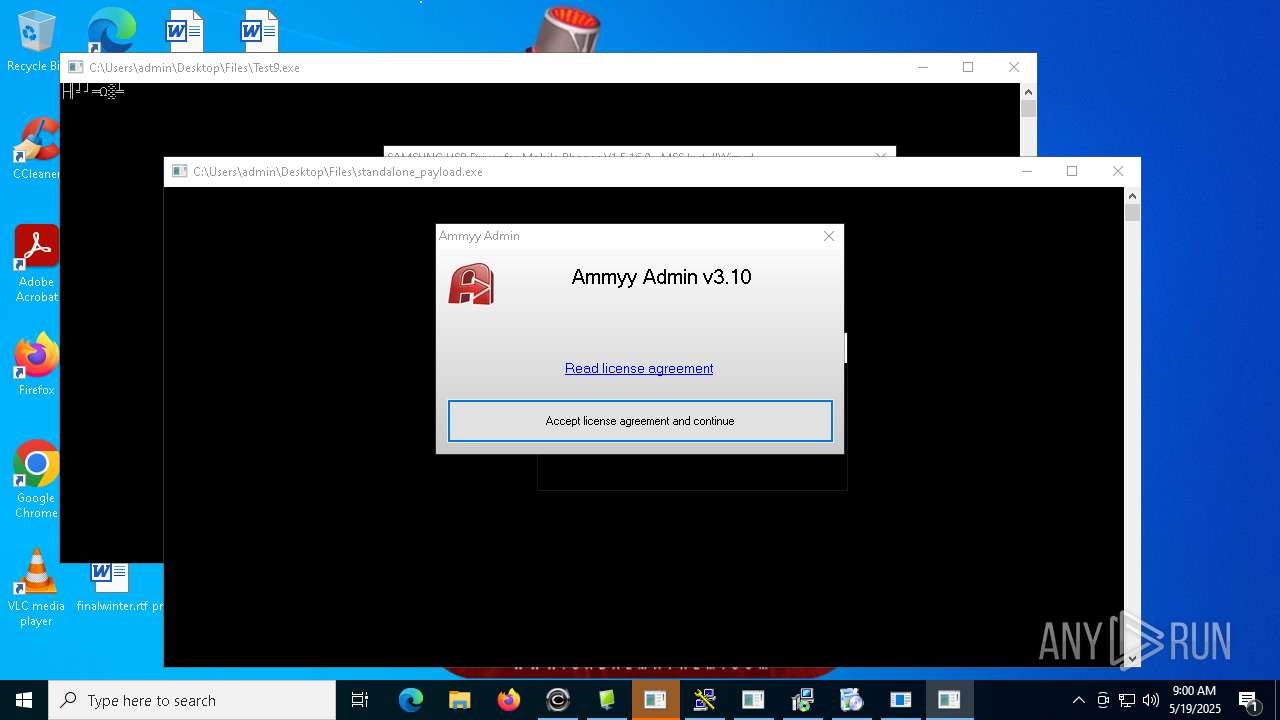The width and height of the screenshot is (1280, 720).
Task: Open File Explorer from the taskbar
Action: point(459,700)
